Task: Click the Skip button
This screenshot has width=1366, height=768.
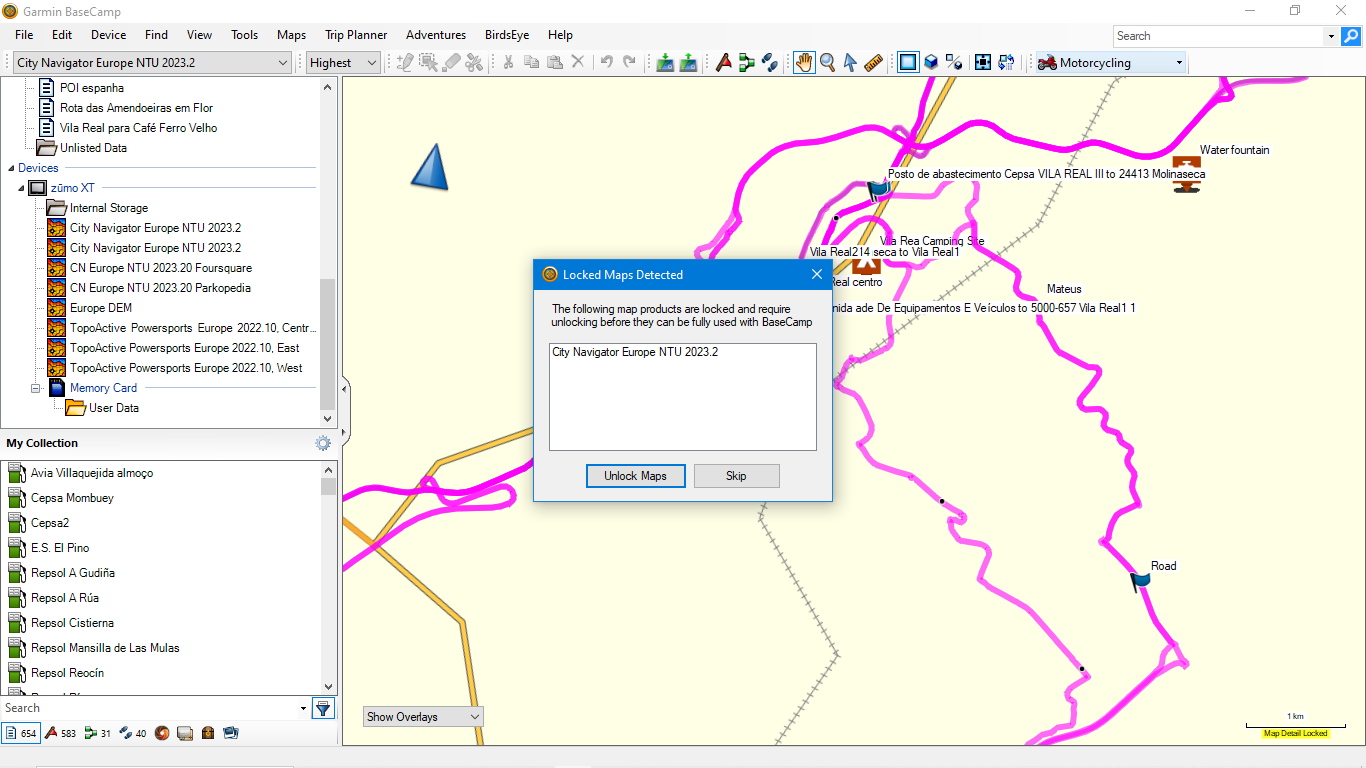Action: [736, 476]
